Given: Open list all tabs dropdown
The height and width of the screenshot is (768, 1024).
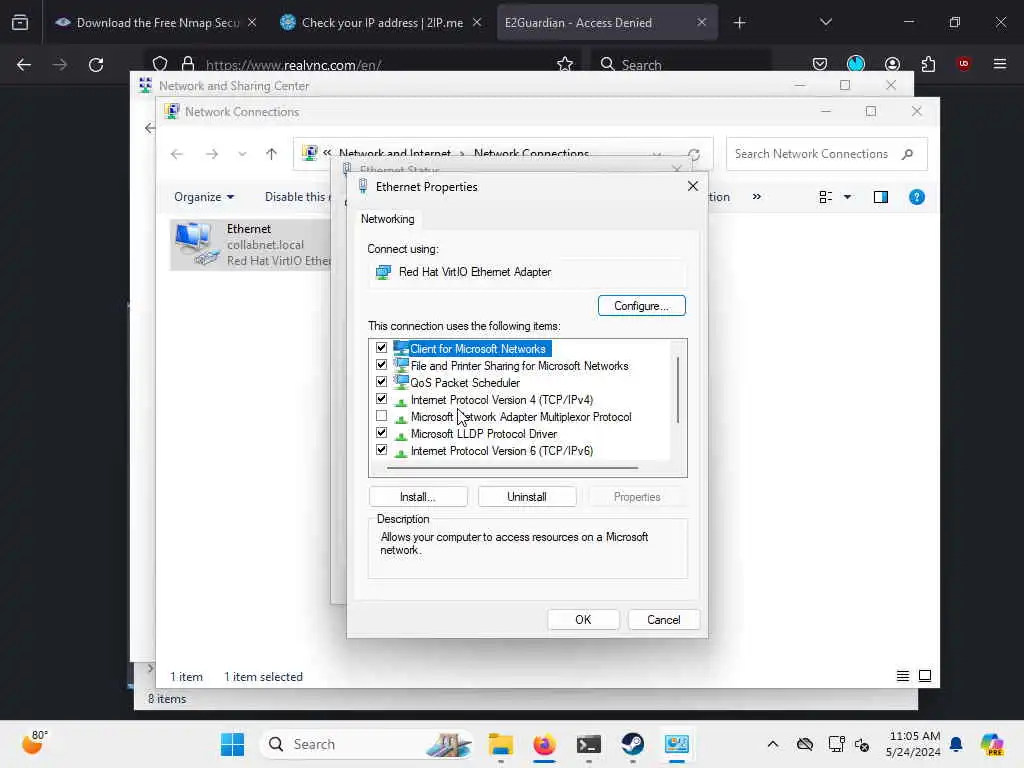Looking at the screenshot, I should [825, 22].
